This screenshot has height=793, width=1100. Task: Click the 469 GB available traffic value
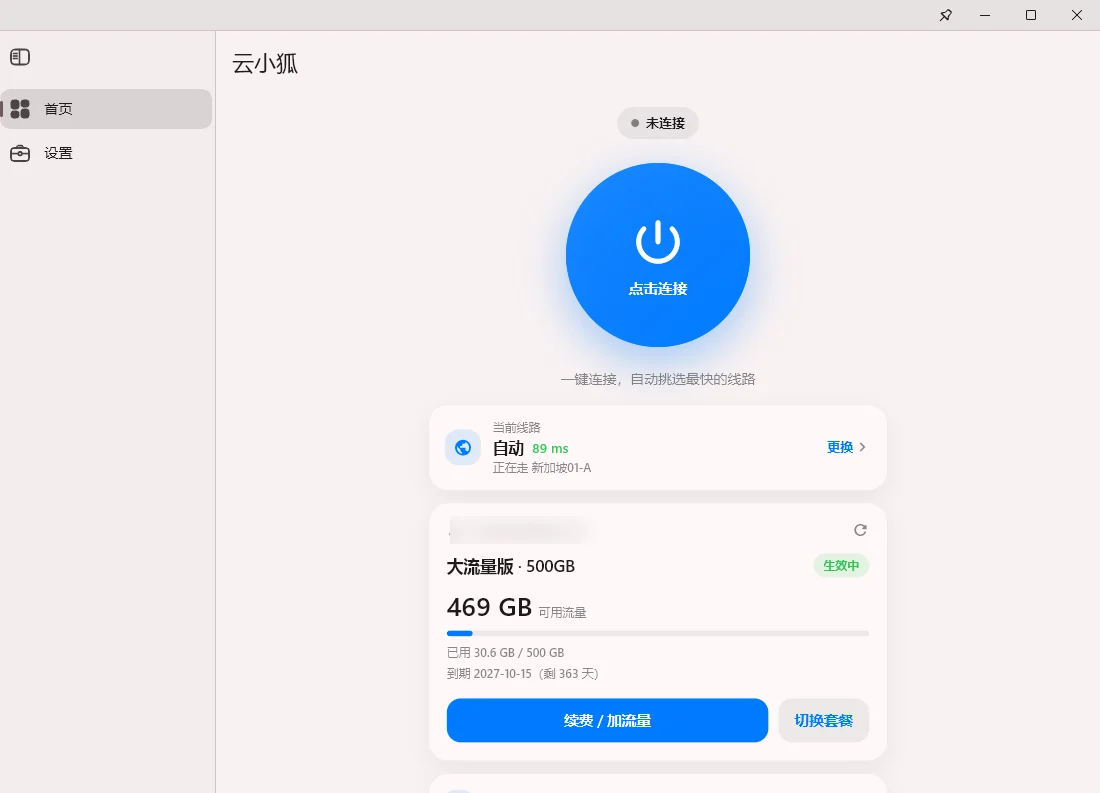click(x=490, y=607)
